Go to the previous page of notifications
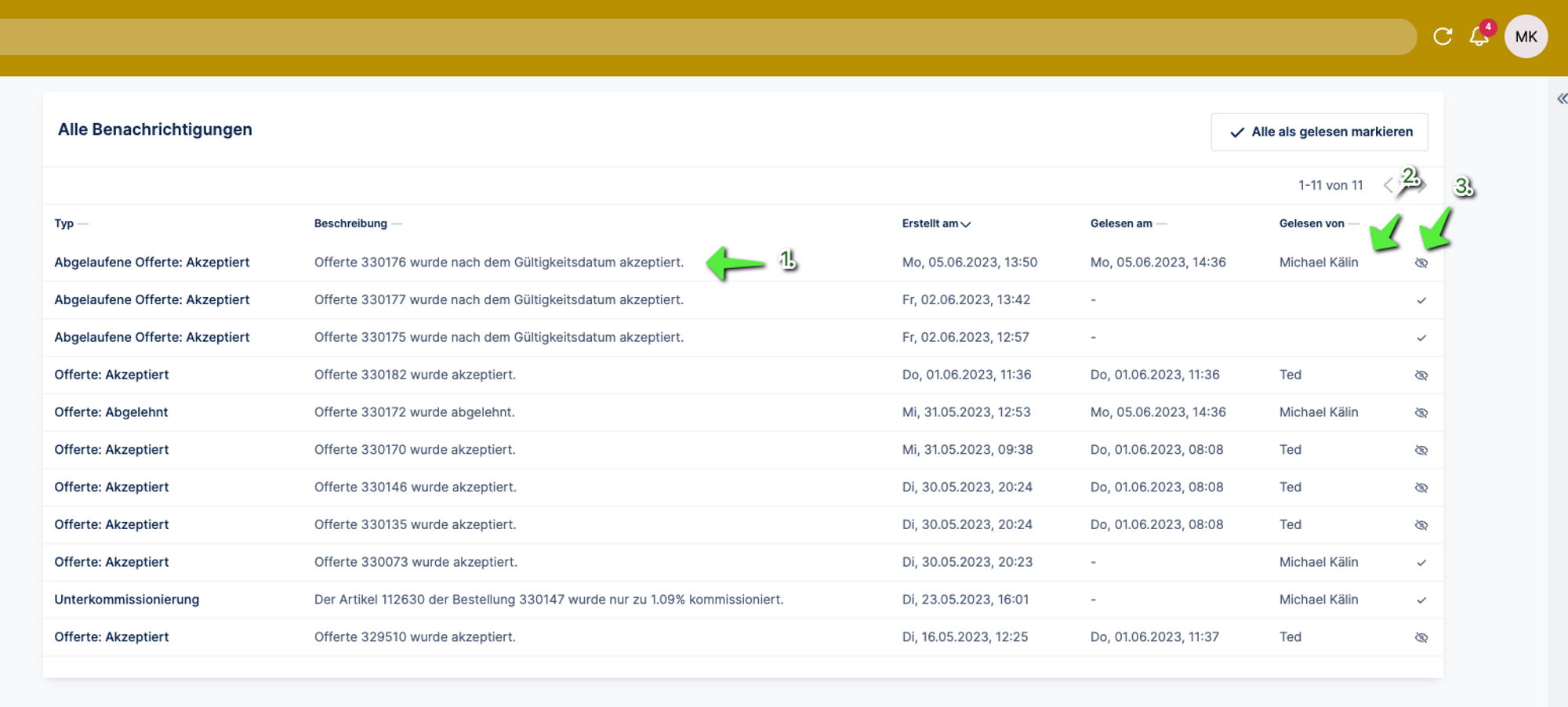 [1388, 186]
